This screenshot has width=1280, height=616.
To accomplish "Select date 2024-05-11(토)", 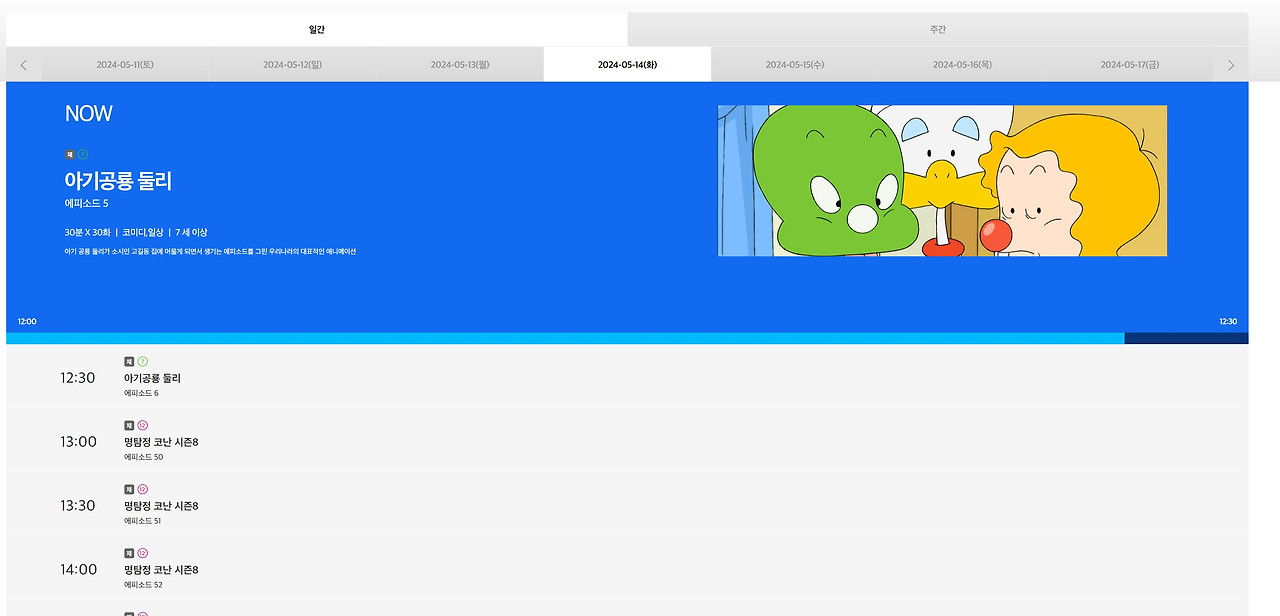I will point(125,65).
